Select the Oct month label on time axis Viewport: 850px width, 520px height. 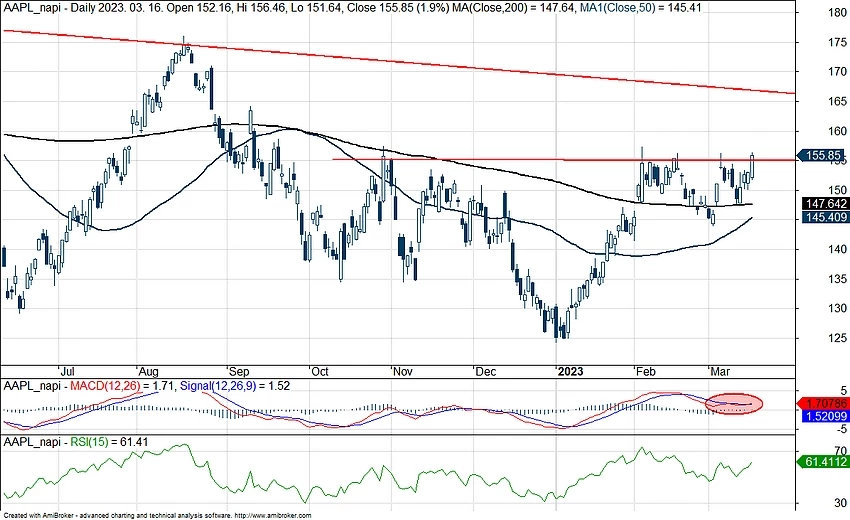point(320,372)
